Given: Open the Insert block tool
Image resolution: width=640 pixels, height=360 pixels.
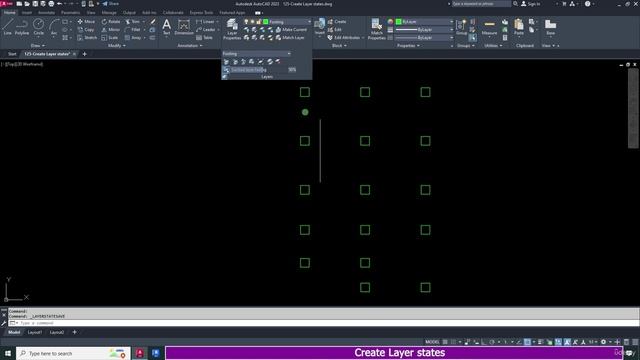Looking at the screenshot, I should [320, 27].
